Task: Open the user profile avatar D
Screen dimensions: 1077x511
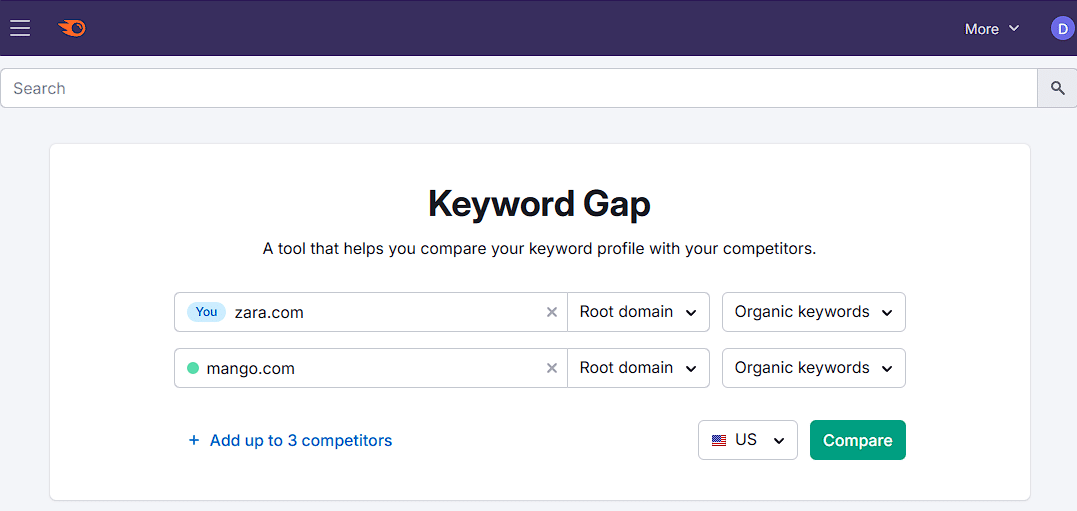Action: (1062, 29)
